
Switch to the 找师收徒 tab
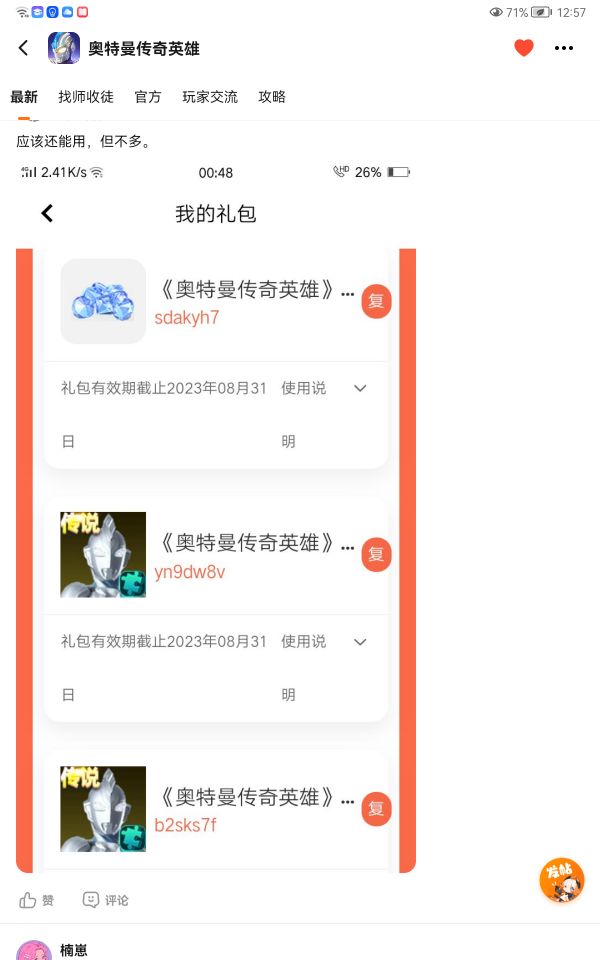(x=86, y=97)
